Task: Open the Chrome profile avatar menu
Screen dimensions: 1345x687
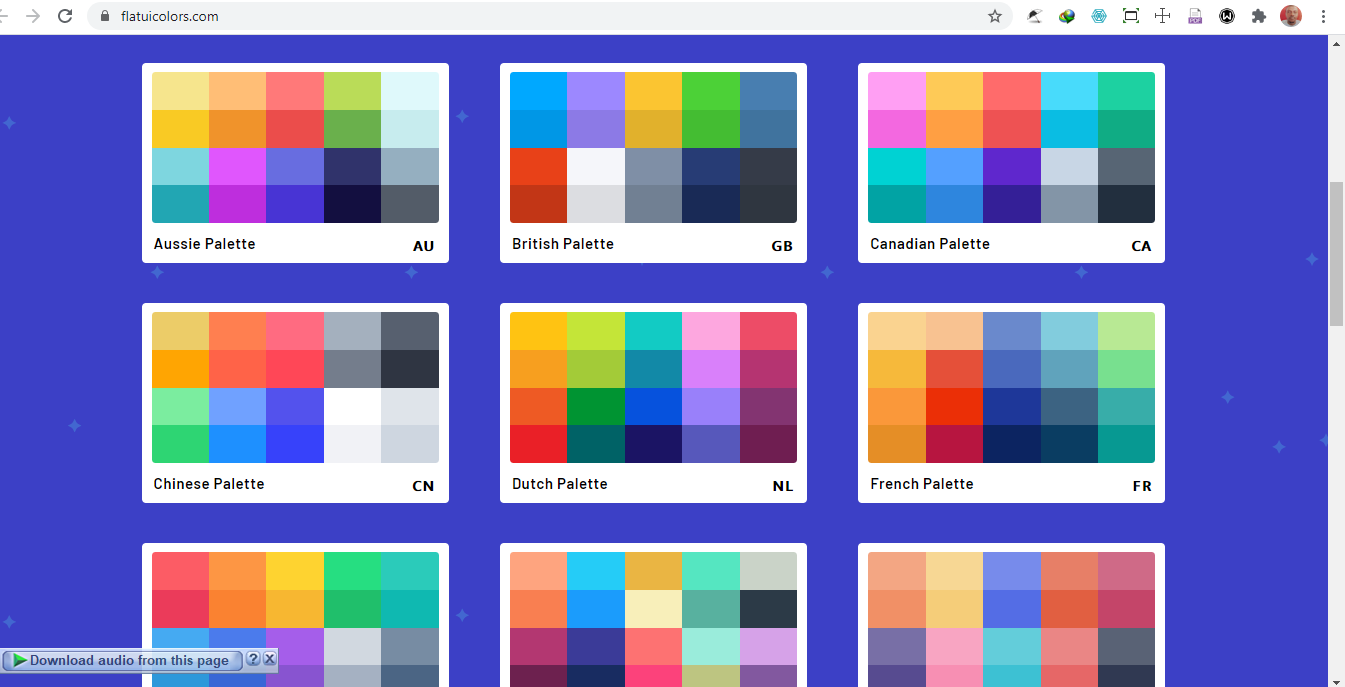Action: coord(1291,16)
